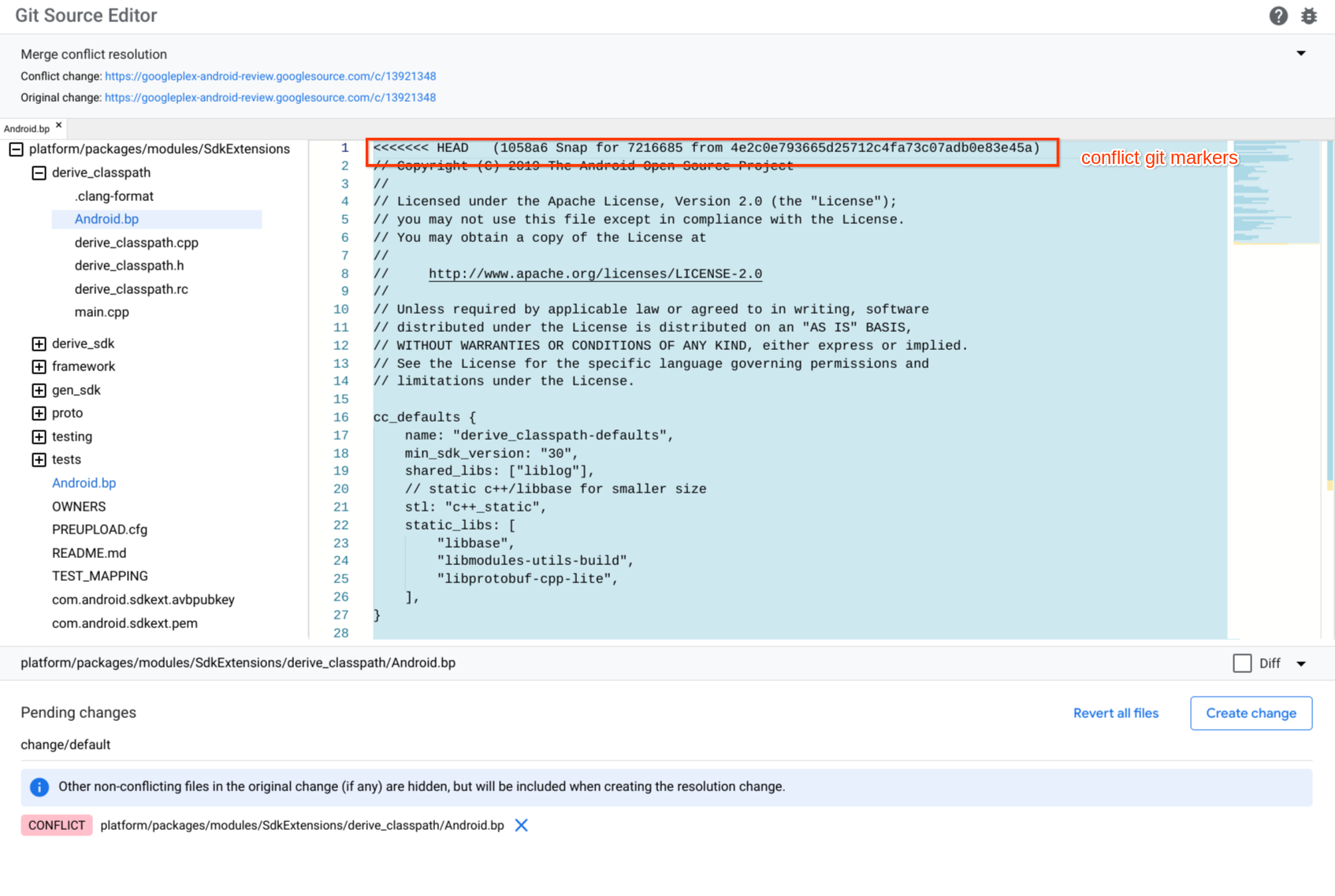Open derive_classpath.cpp in the file tree

click(136, 243)
